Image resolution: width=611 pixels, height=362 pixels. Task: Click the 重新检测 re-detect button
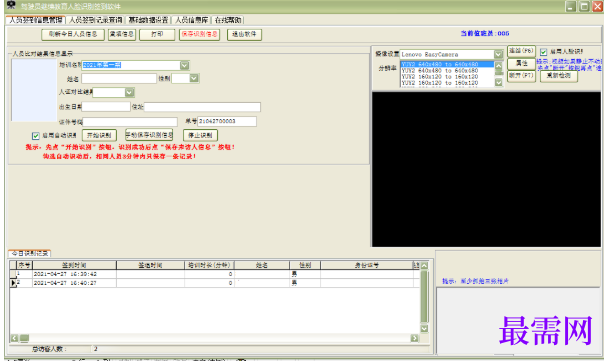point(559,76)
